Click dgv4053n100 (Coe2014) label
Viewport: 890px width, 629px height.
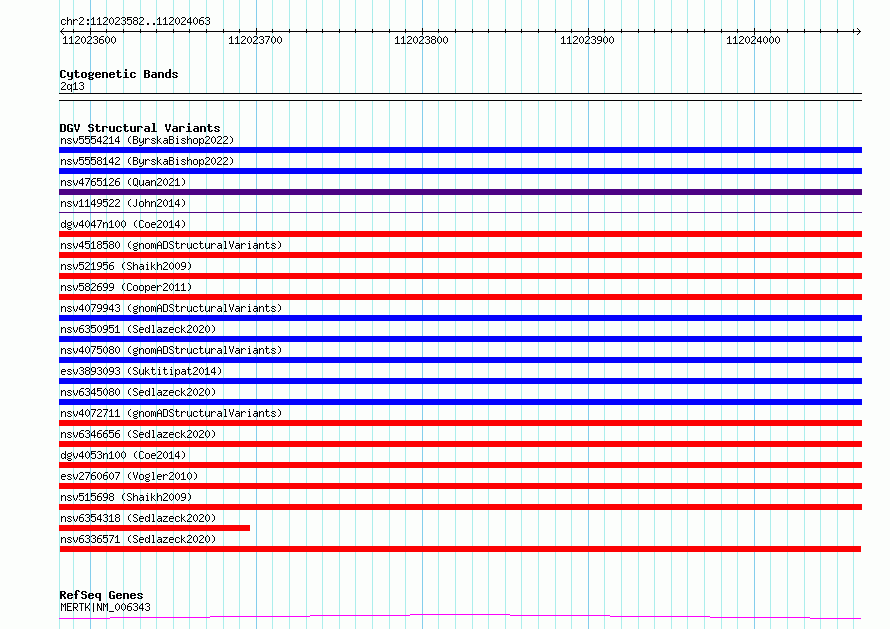pyautogui.click(x=123, y=455)
